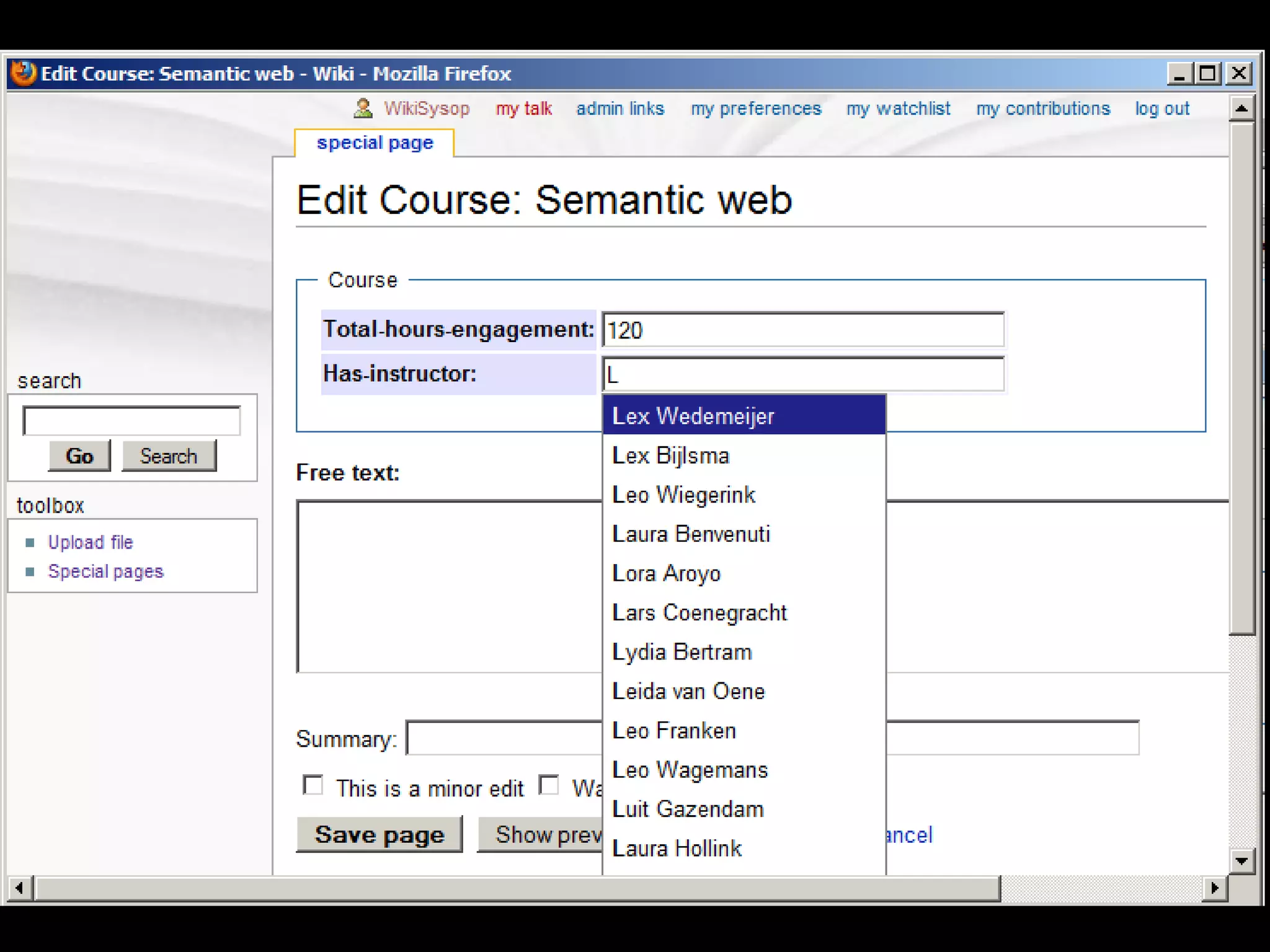Check the 'This is a minor edit' box
1270x952 pixels.
tap(313, 785)
